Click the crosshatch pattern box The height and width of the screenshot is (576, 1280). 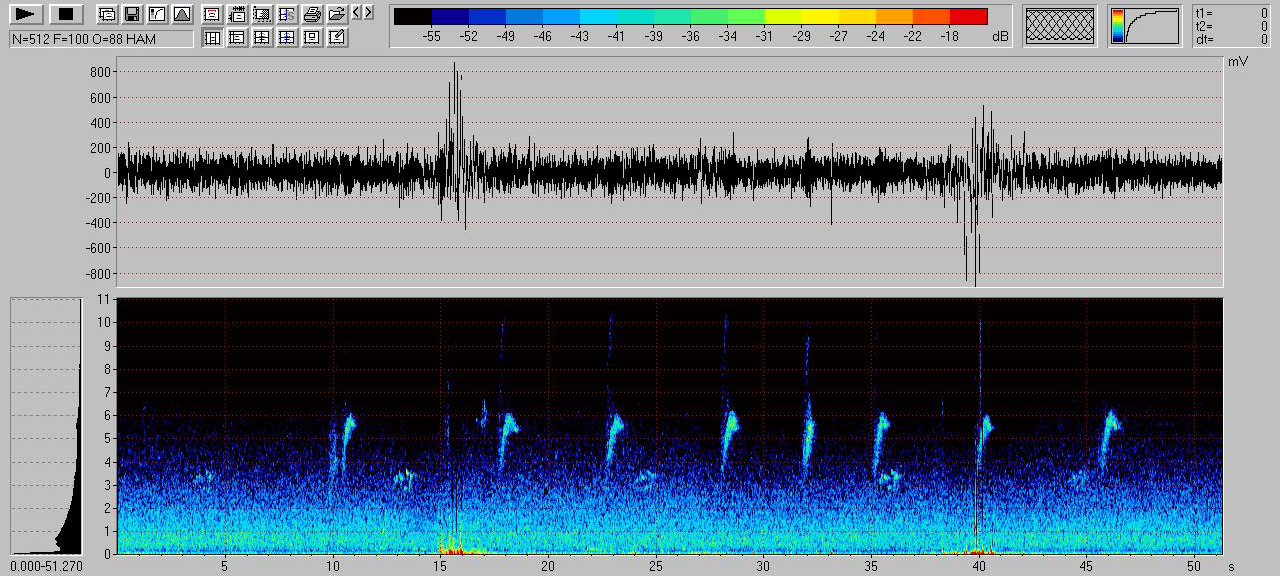coord(1060,26)
